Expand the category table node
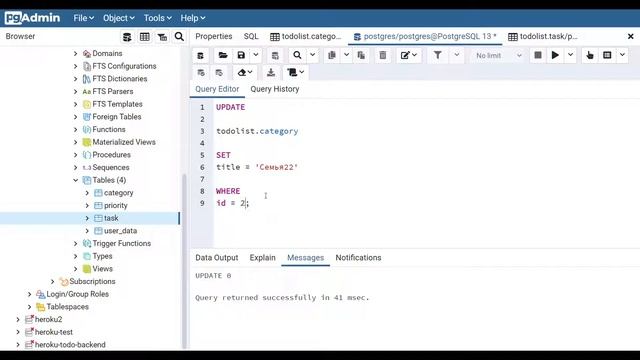Screen dimensions: 640x360 click(87, 193)
